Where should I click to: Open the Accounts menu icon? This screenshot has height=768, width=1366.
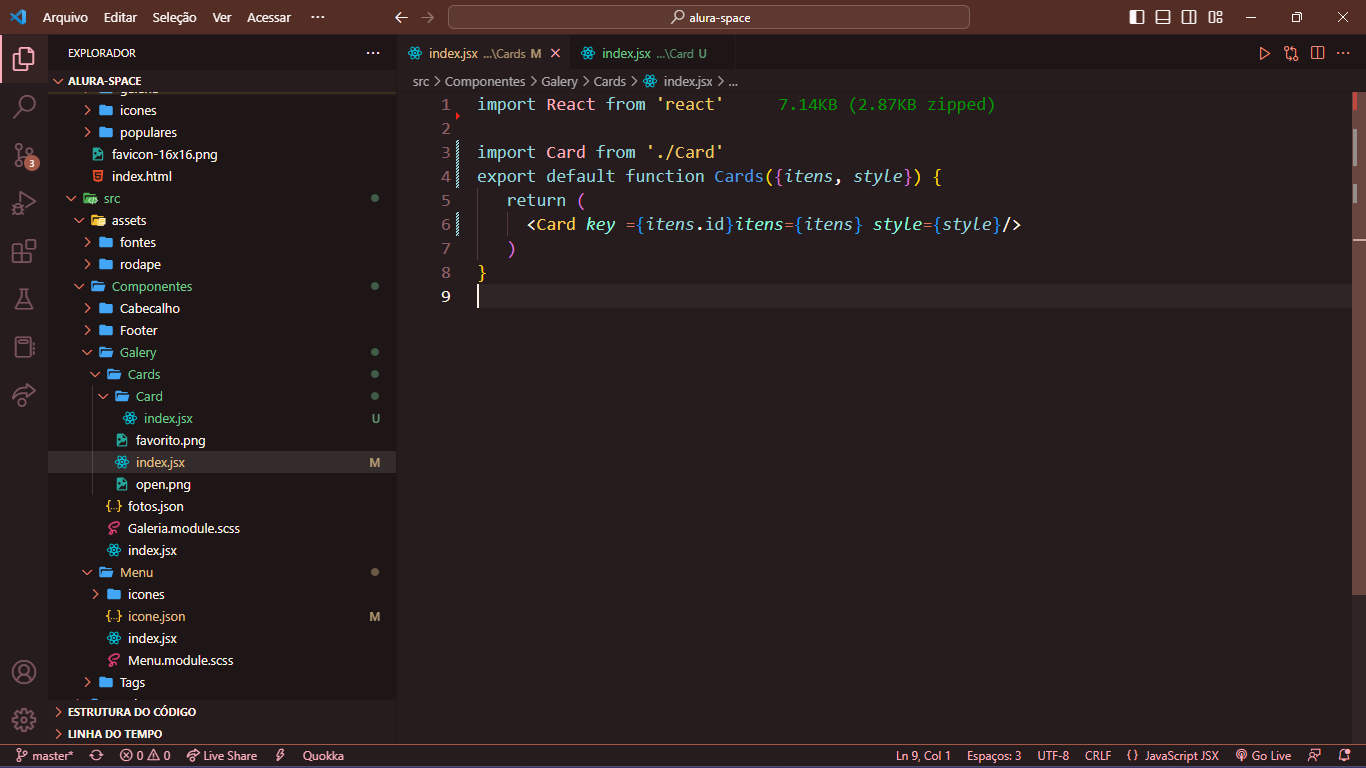[x=24, y=672]
